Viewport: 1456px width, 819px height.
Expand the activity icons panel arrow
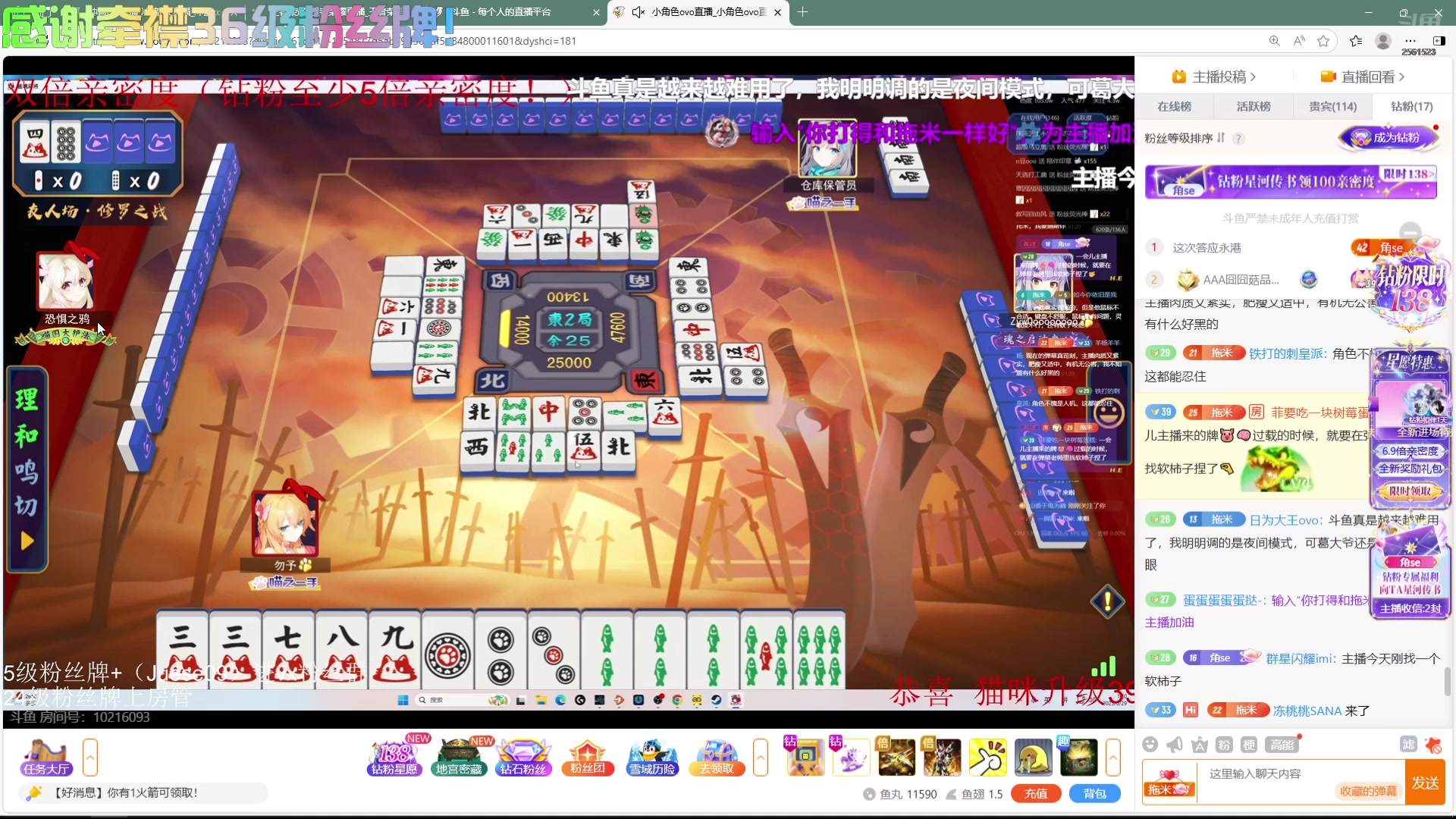(760, 757)
